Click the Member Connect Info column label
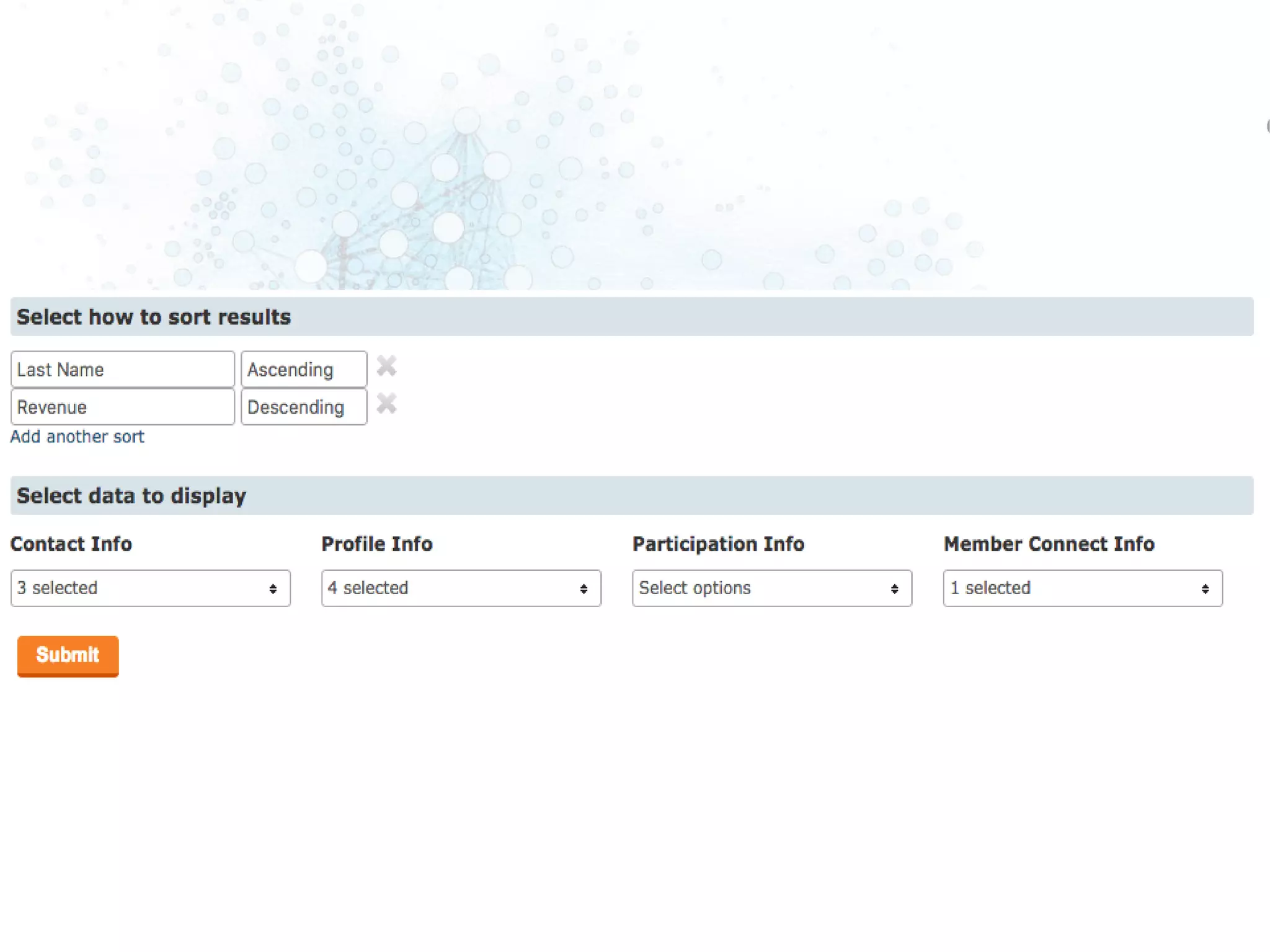 tap(1049, 544)
